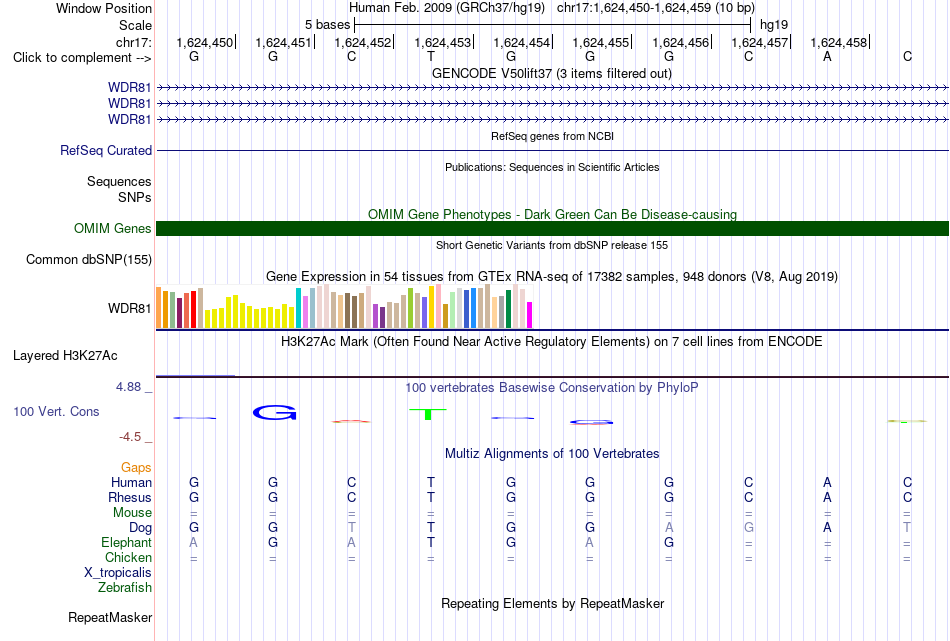Click the orange Gaps label
This screenshot has width=950, height=641.
point(136,467)
